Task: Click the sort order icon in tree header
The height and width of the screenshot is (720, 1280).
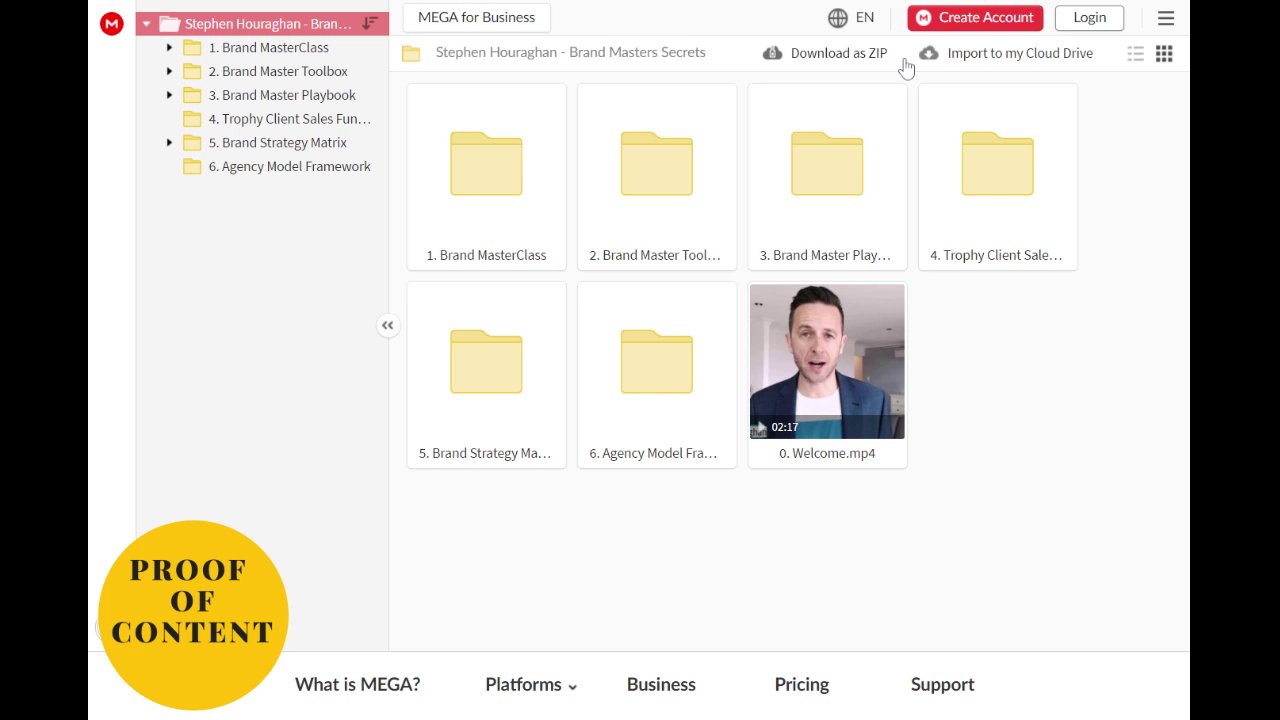Action: (370, 23)
